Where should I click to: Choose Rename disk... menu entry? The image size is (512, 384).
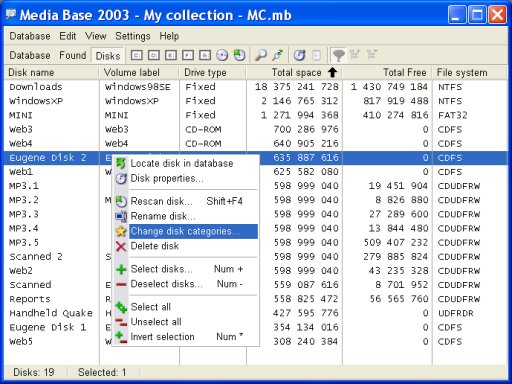coord(185,216)
